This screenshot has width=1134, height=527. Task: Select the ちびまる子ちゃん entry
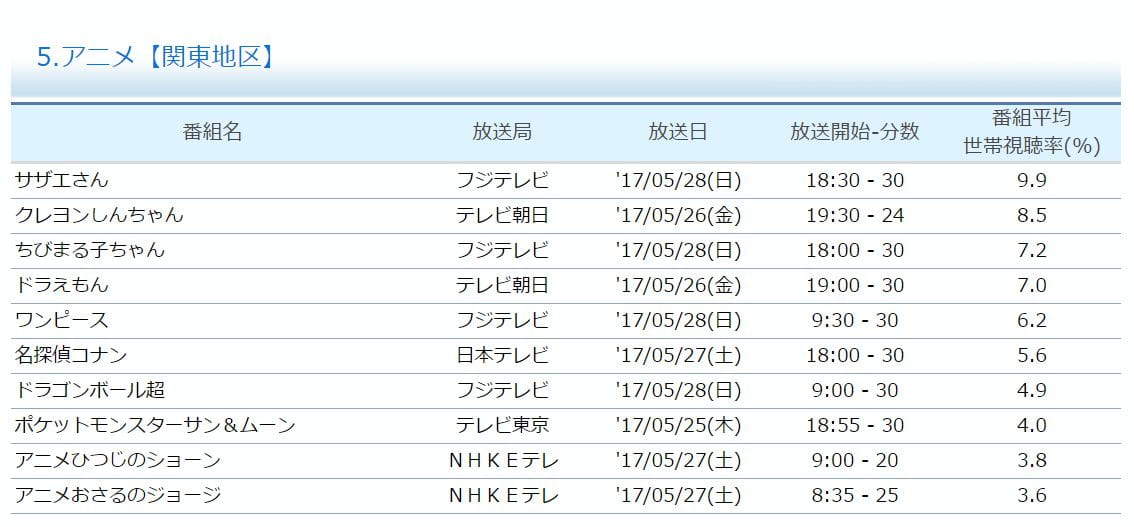pyautogui.click(x=90, y=250)
